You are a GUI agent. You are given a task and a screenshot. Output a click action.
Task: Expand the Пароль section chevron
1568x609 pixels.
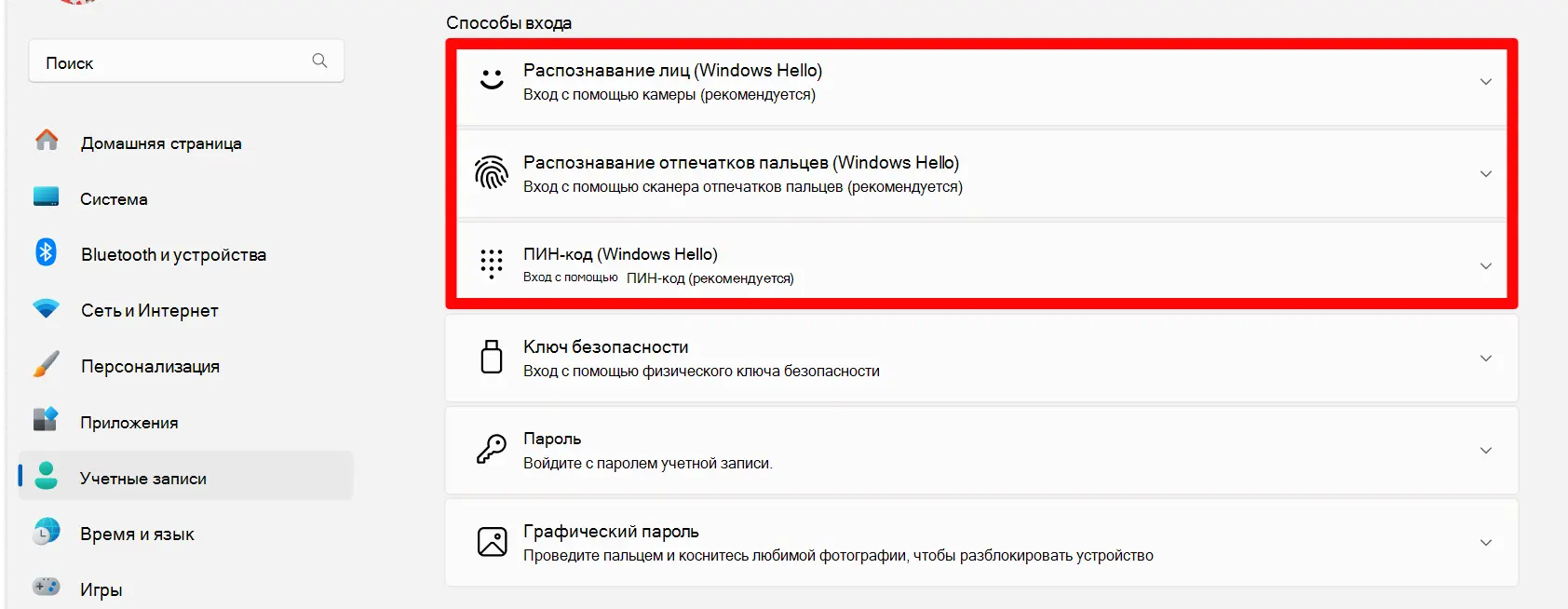(1485, 451)
